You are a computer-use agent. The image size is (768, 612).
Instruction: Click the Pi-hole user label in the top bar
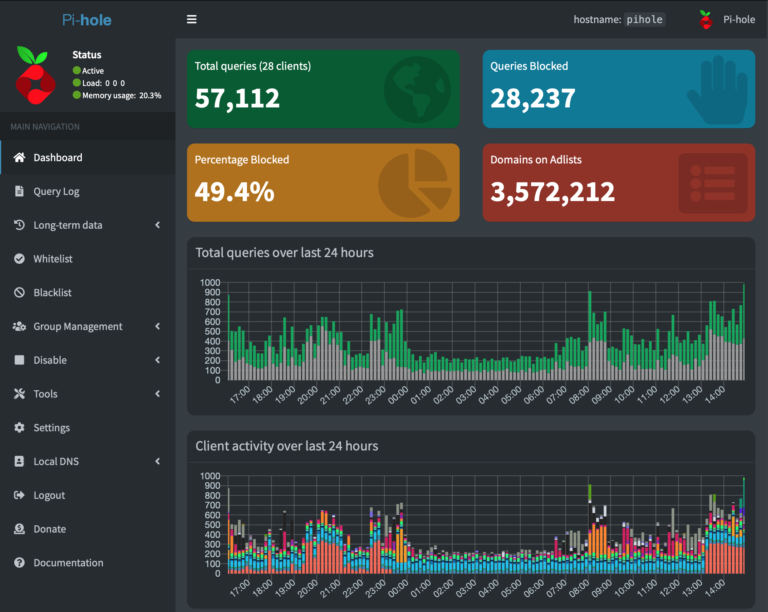pos(739,20)
